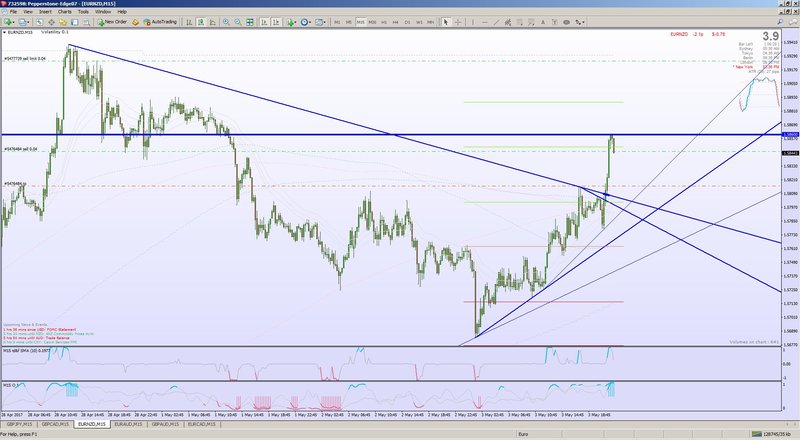This screenshot has height=440, width=800.
Task: Select the text tool (A)
Action: pyautogui.click(x=543, y=22)
